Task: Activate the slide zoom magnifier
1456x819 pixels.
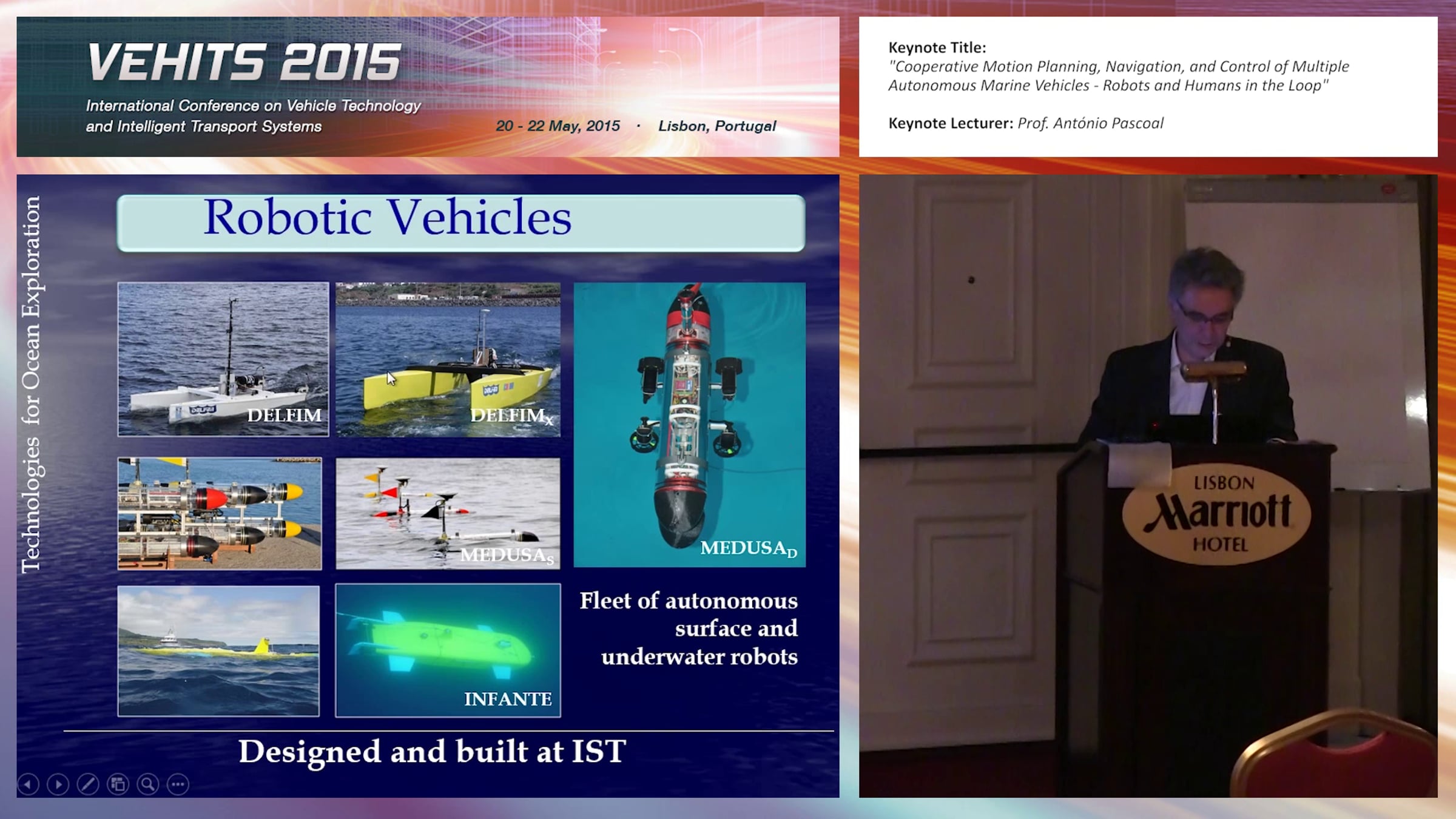Action: pyautogui.click(x=147, y=784)
